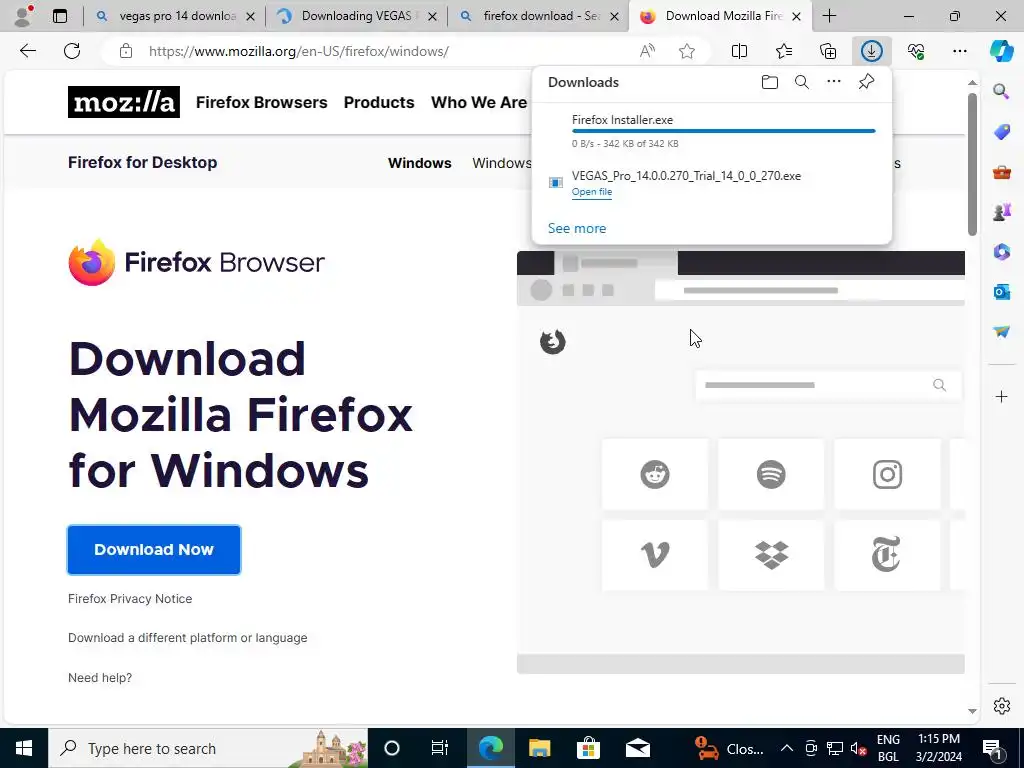Open sidebar Outlook icon
The image size is (1024, 768).
click(x=1001, y=292)
